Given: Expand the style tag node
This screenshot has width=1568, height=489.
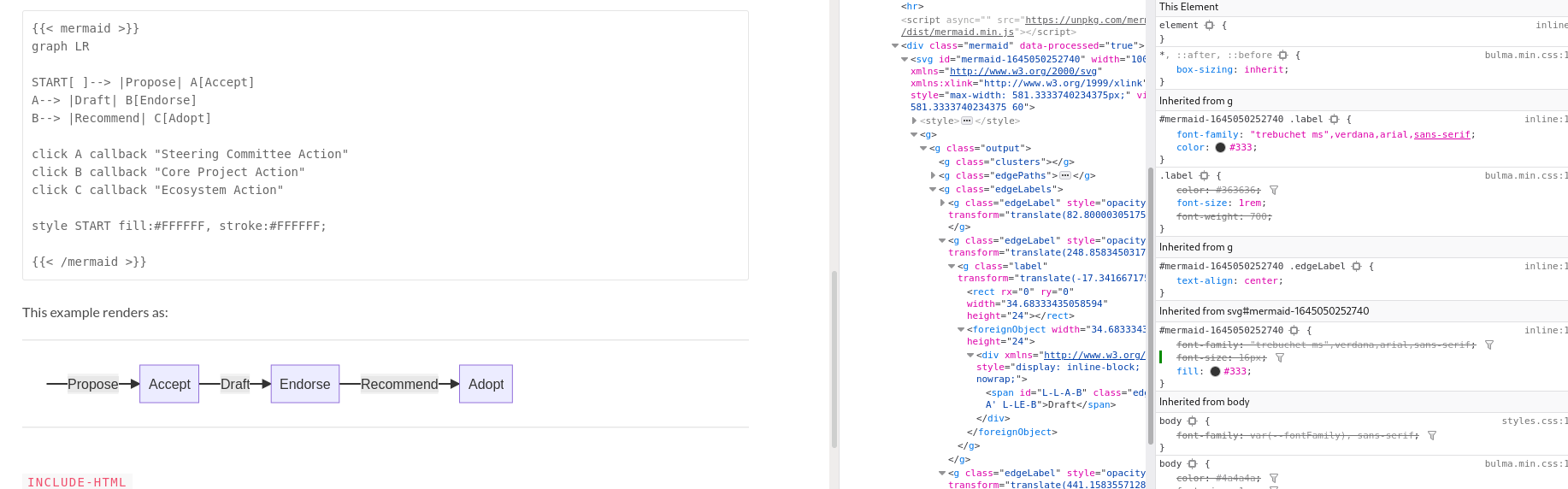Looking at the screenshot, I should tap(914, 121).
